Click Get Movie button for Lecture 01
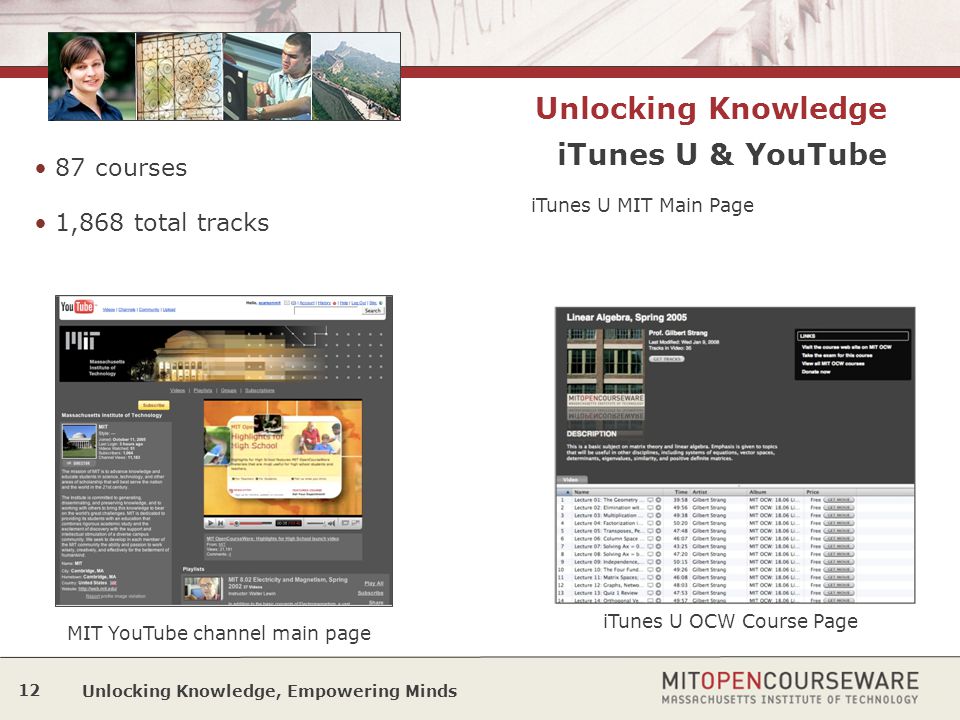This screenshot has height=720, width=960. pyautogui.click(x=839, y=500)
